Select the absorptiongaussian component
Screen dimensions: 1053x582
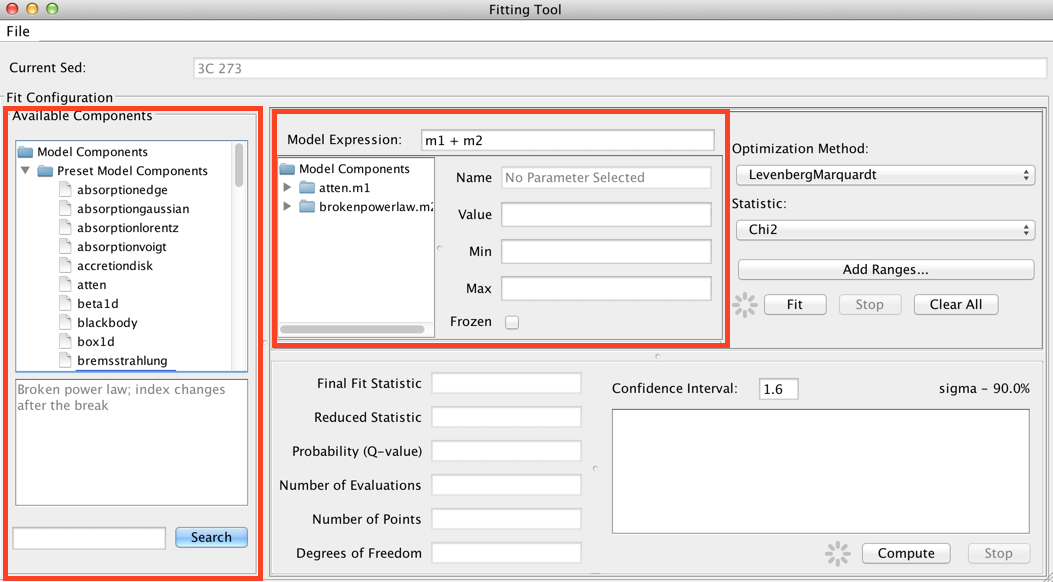[x=133, y=209]
